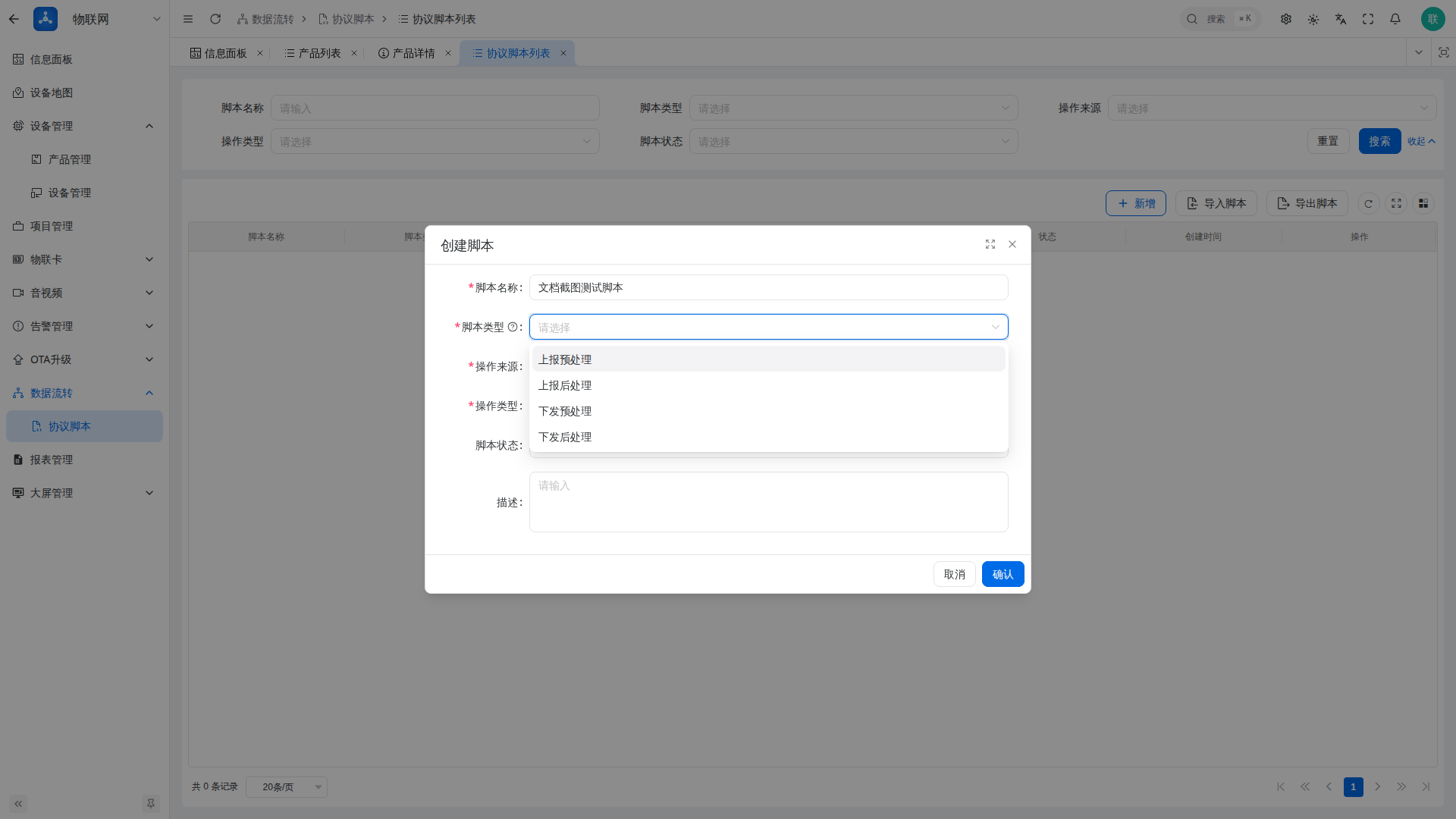Toggle sidebar menu hamburger icon
Viewport: 1456px width, 819px height.
[x=188, y=19]
